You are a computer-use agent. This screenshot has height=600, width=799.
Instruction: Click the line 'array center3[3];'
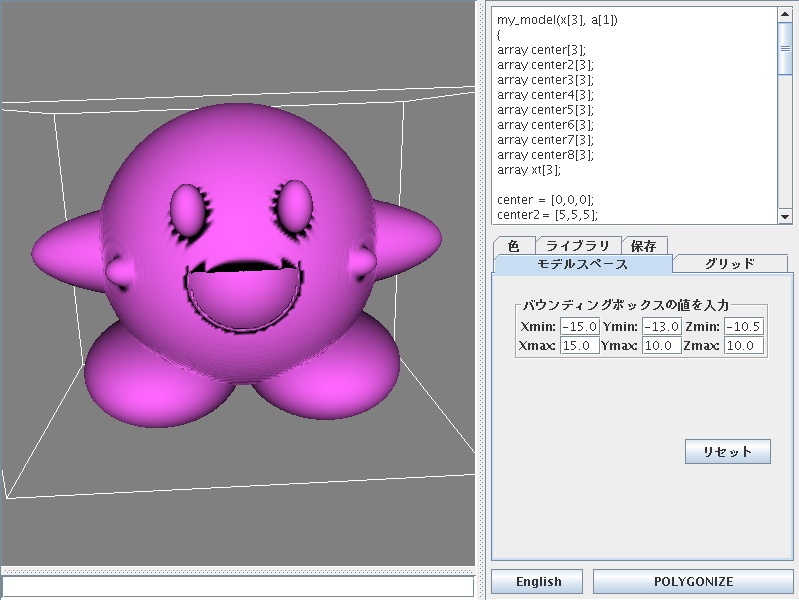point(545,80)
